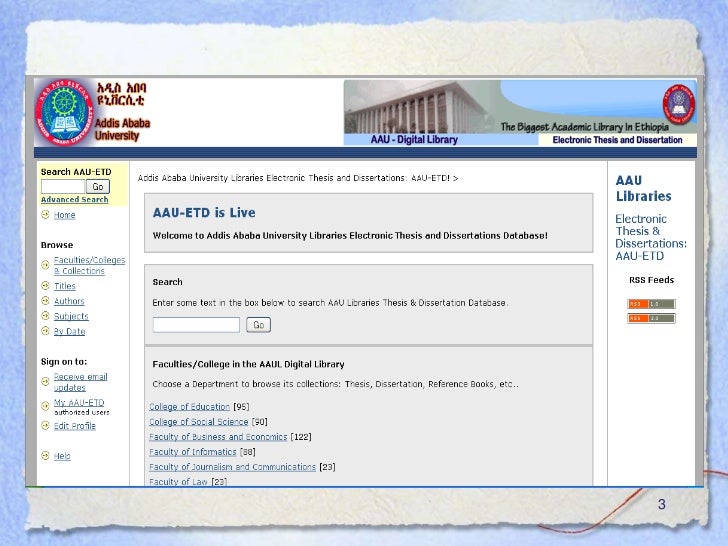Browse by Subjects
This screenshot has width=728, height=546.
point(71,316)
